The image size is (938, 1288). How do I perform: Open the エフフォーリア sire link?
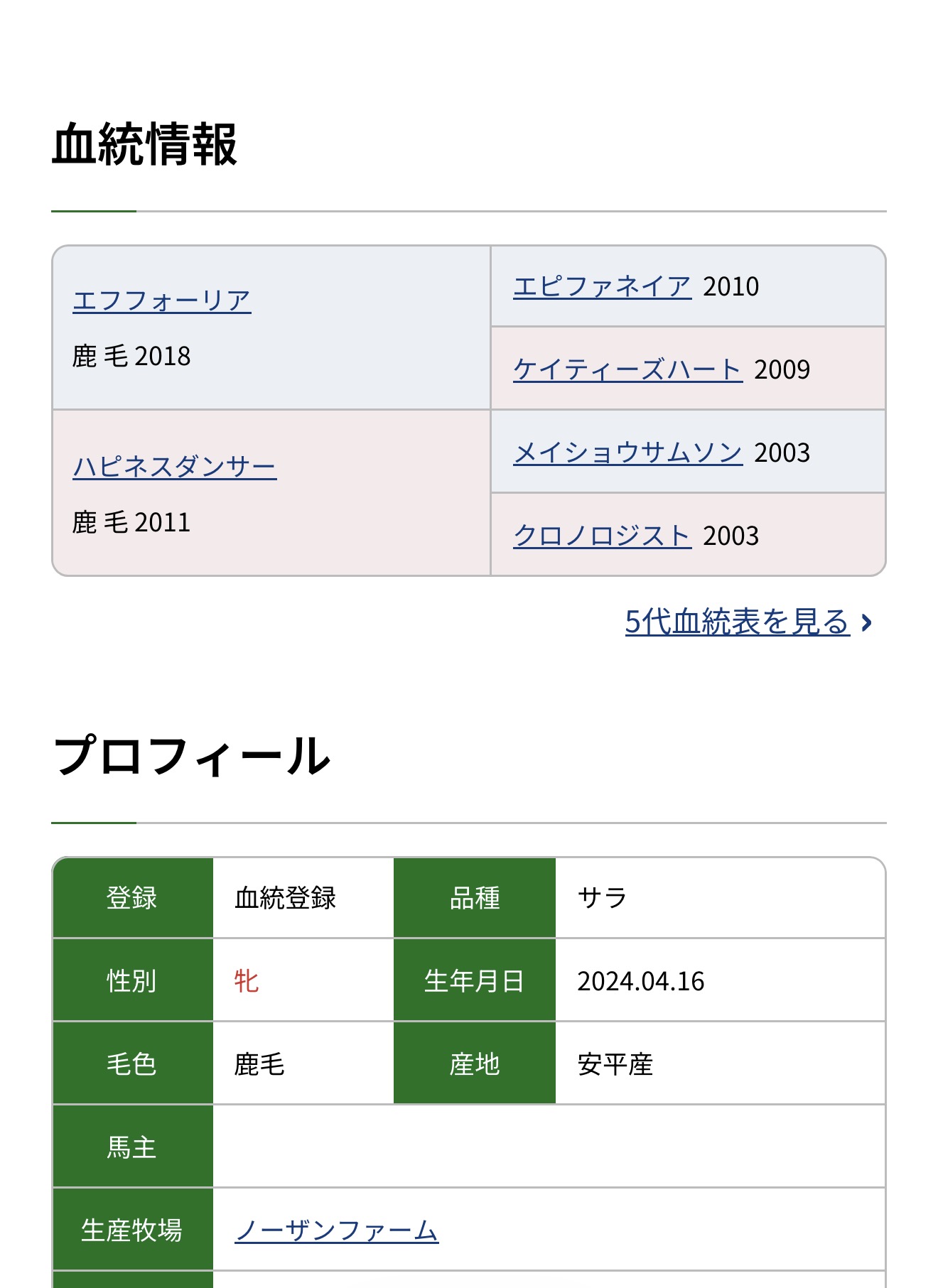[x=162, y=301]
